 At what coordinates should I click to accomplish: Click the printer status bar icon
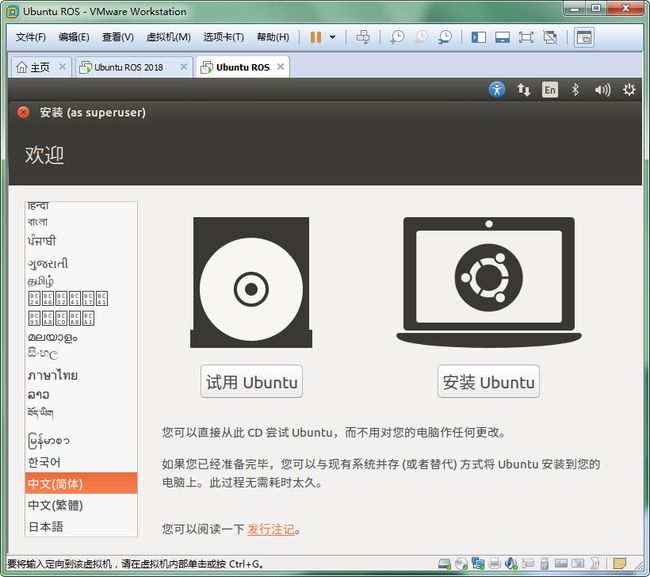click(x=495, y=564)
